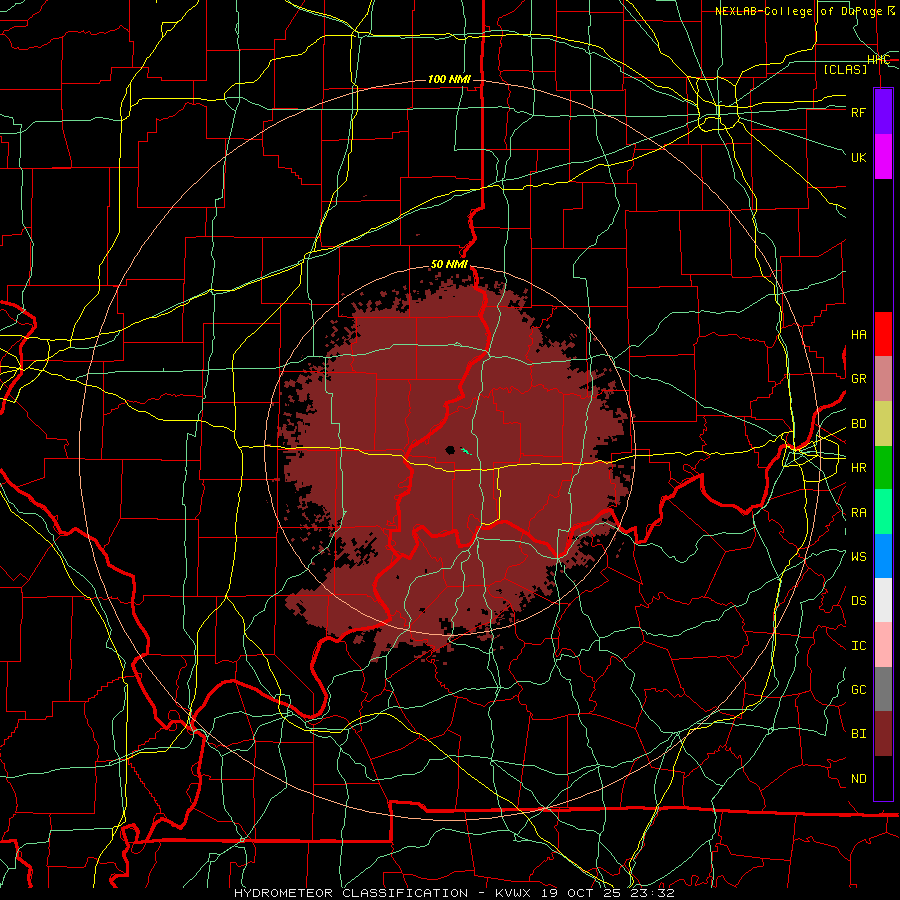Click the DS white legend swatch

[x=883, y=600]
